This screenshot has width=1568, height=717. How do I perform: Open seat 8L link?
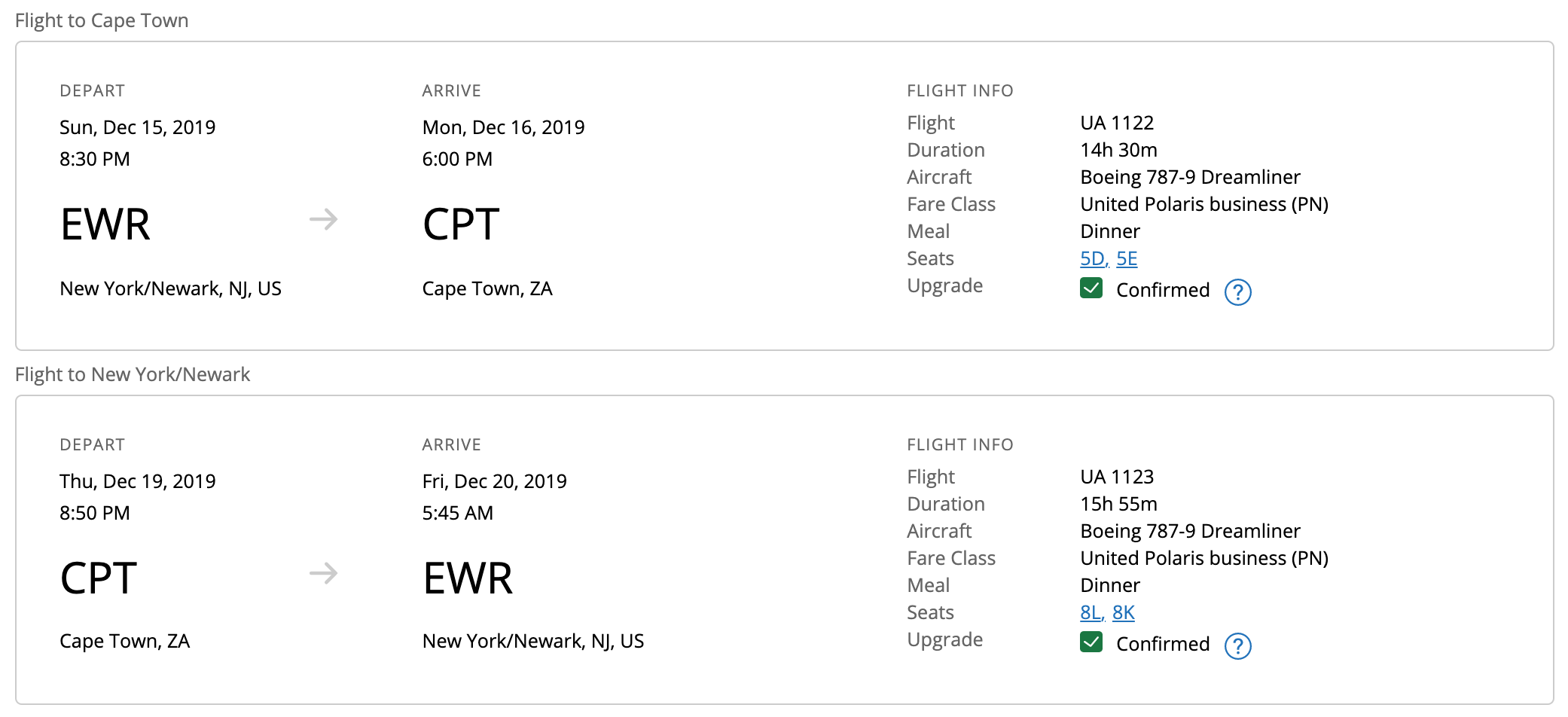(x=1091, y=612)
